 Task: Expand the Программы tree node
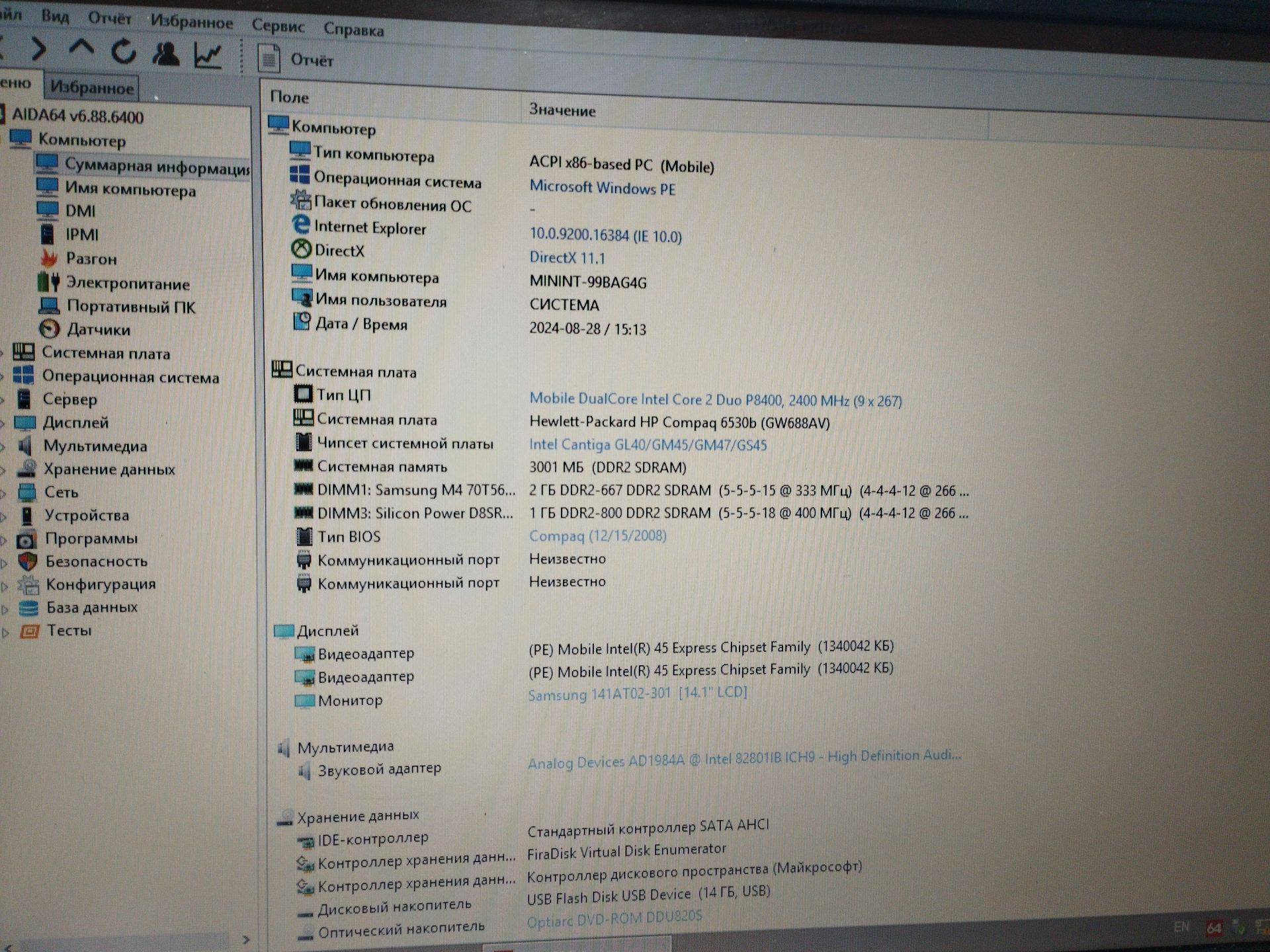(x=4, y=541)
